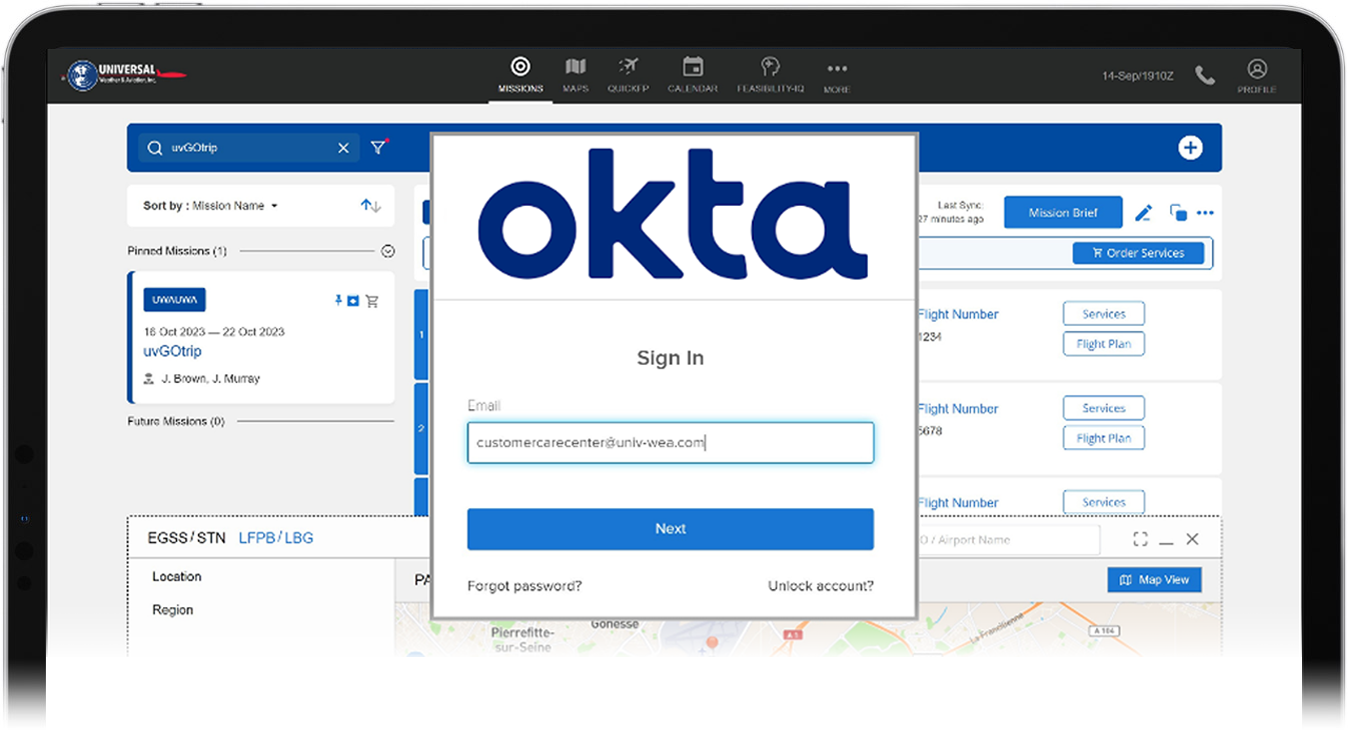Screen dimensions: 1348x734
Task: Unpin the uvGOtrip mission pin icon
Action: click(x=338, y=300)
